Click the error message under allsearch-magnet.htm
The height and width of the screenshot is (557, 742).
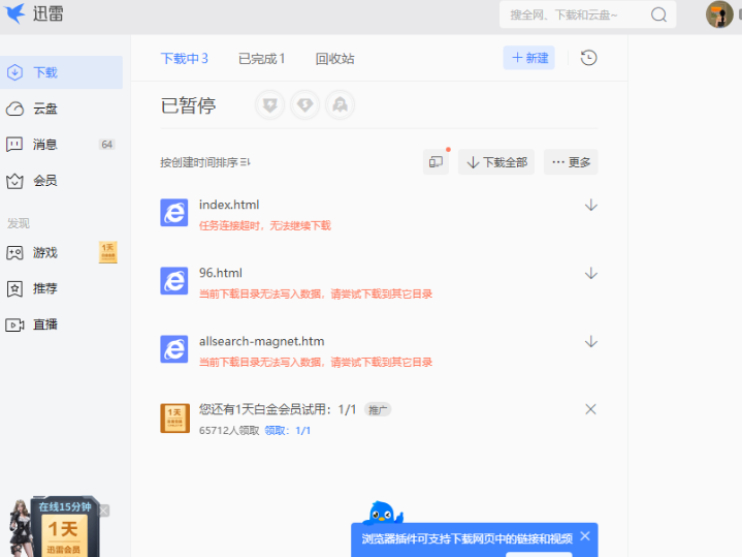pos(316,362)
